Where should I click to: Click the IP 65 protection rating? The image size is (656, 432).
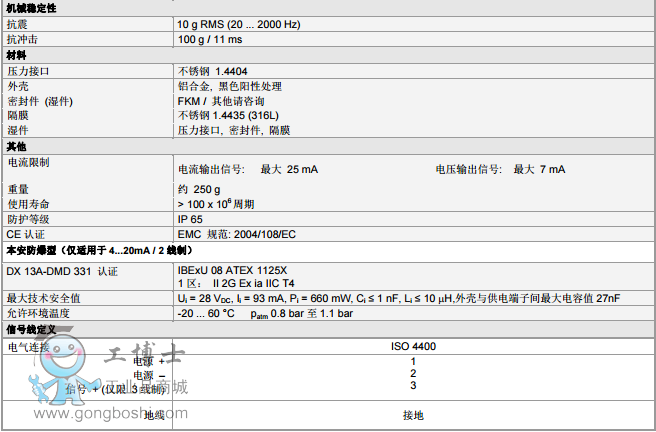(x=190, y=218)
